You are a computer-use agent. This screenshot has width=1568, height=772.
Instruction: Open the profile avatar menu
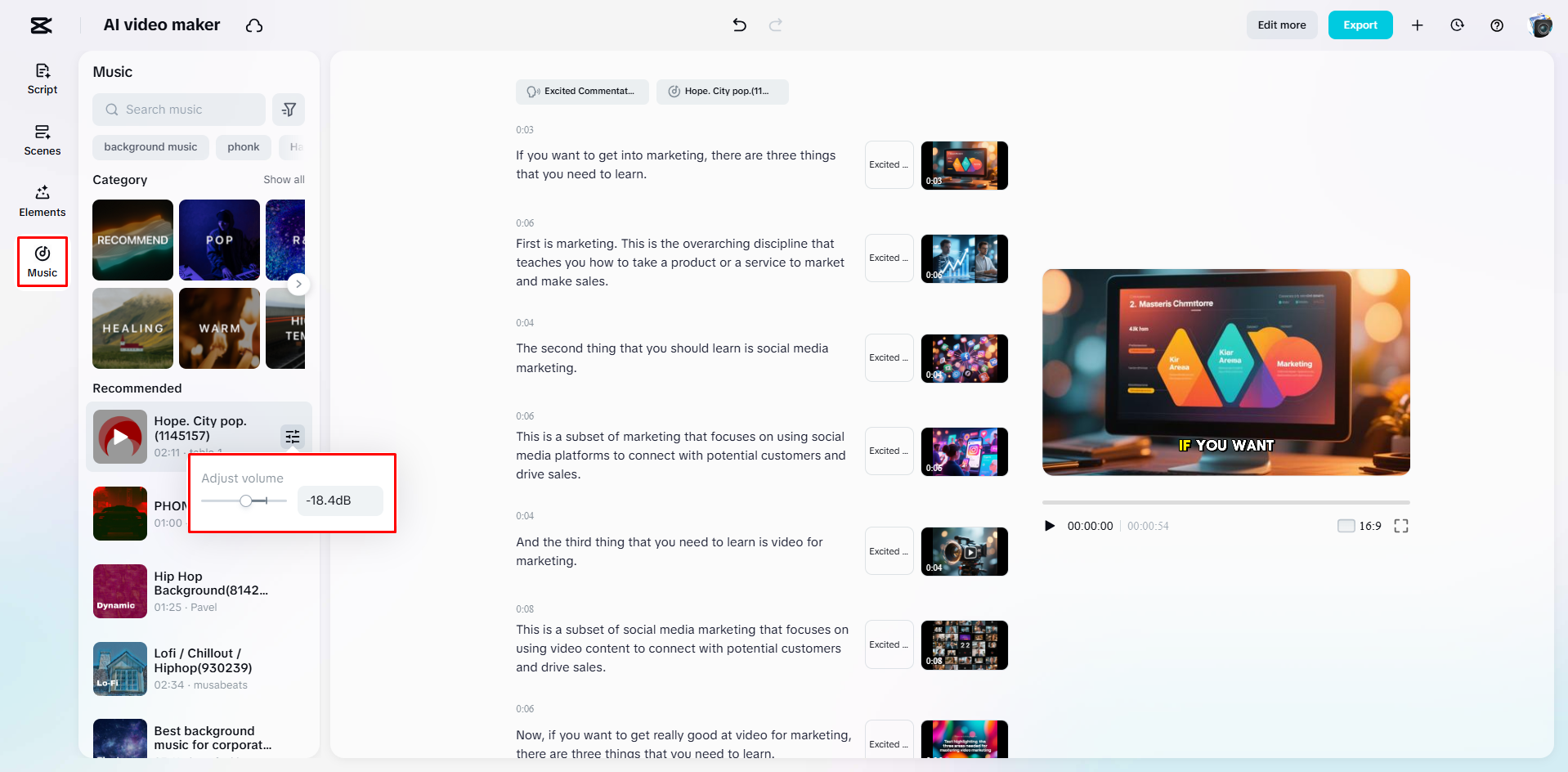click(1540, 25)
